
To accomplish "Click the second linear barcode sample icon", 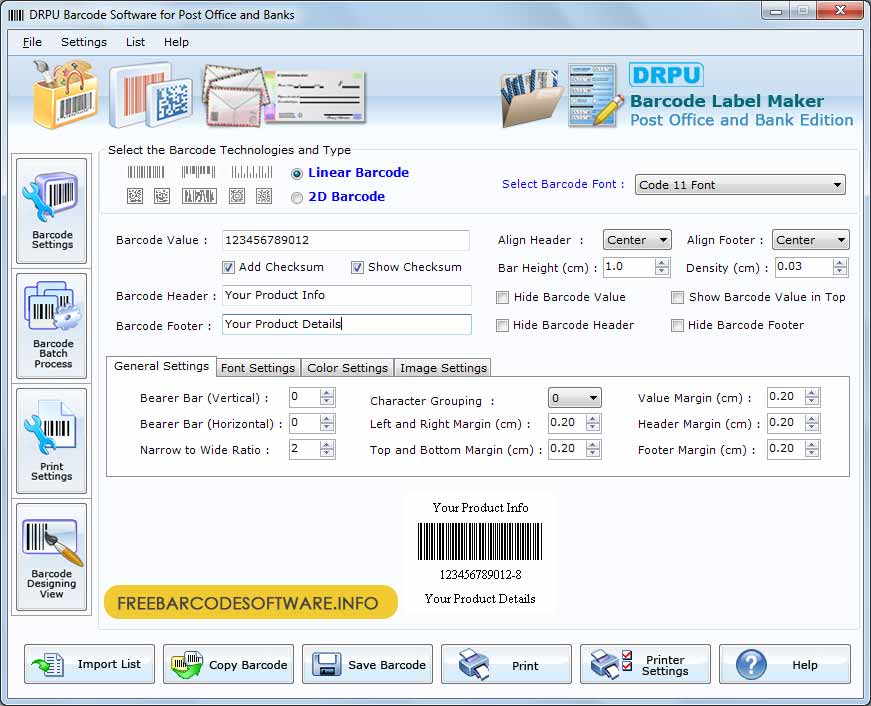I will click(198, 172).
